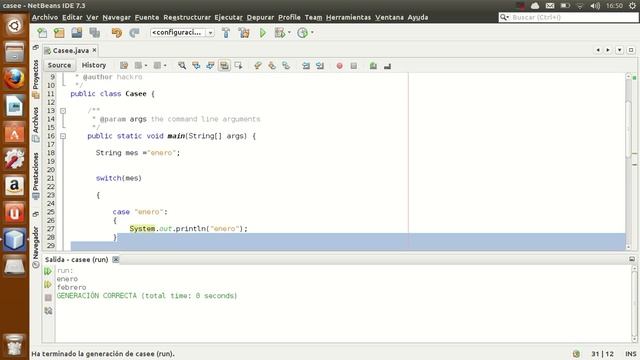Click output settings icon below stop button
640x360 pixels.
tap(48, 311)
